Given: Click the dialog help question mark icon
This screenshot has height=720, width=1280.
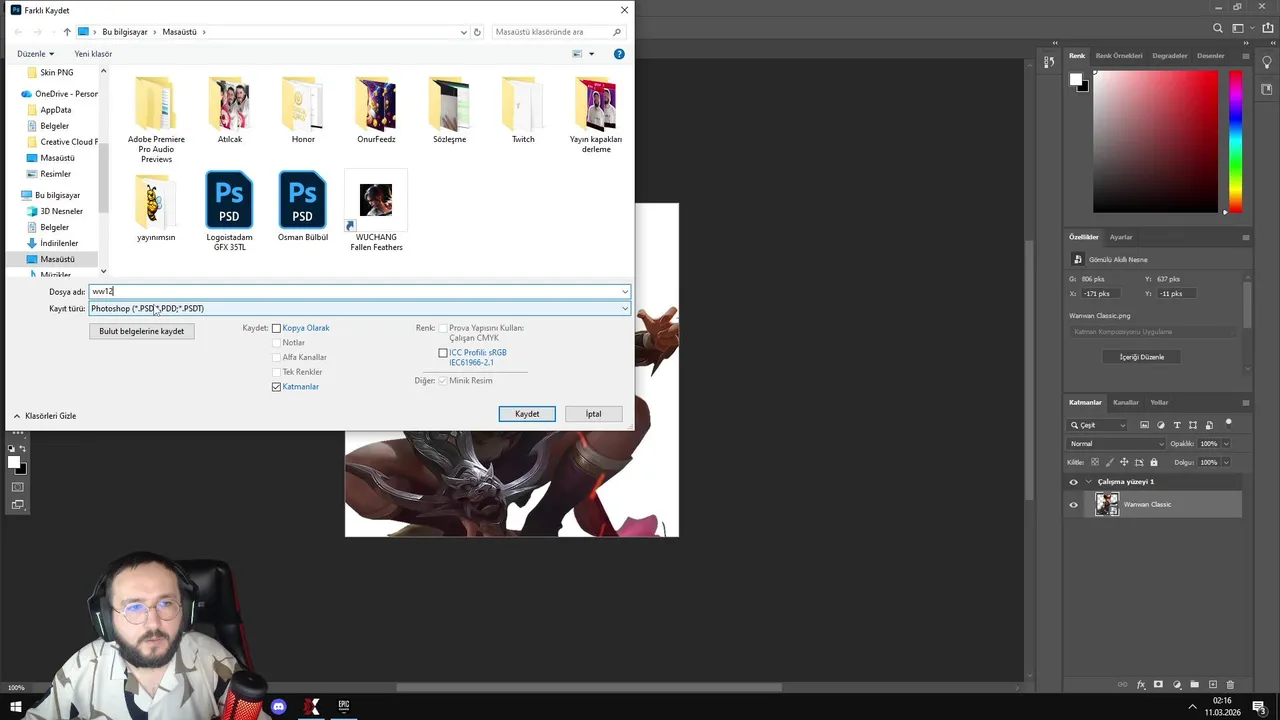Looking at the screenshot, I should (619, 54).
